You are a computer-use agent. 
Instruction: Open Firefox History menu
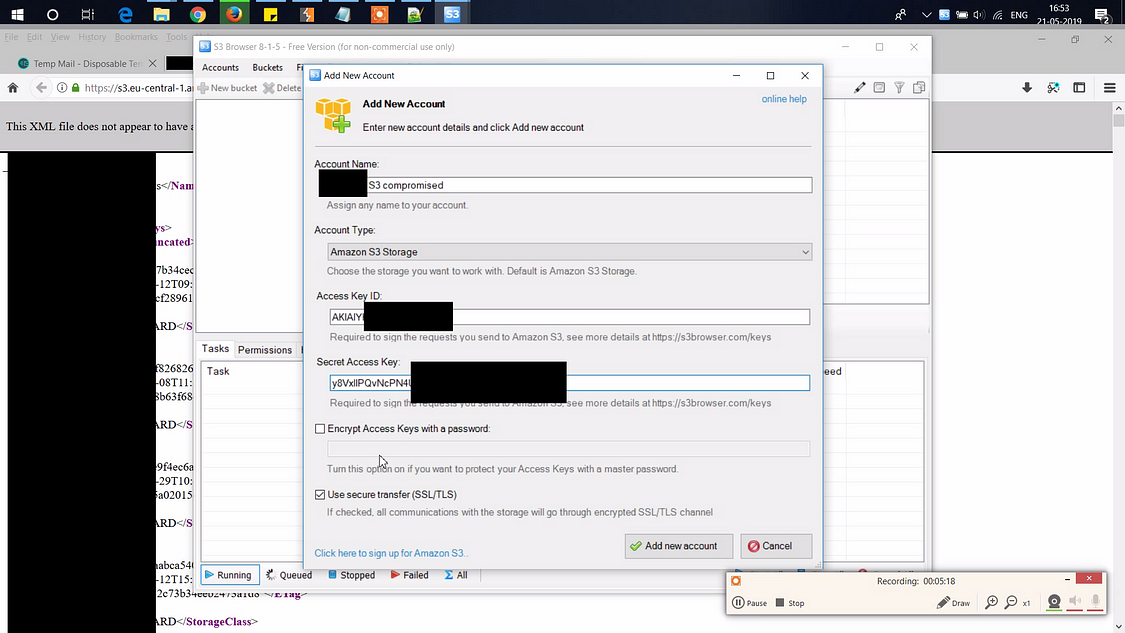[92, 37]
